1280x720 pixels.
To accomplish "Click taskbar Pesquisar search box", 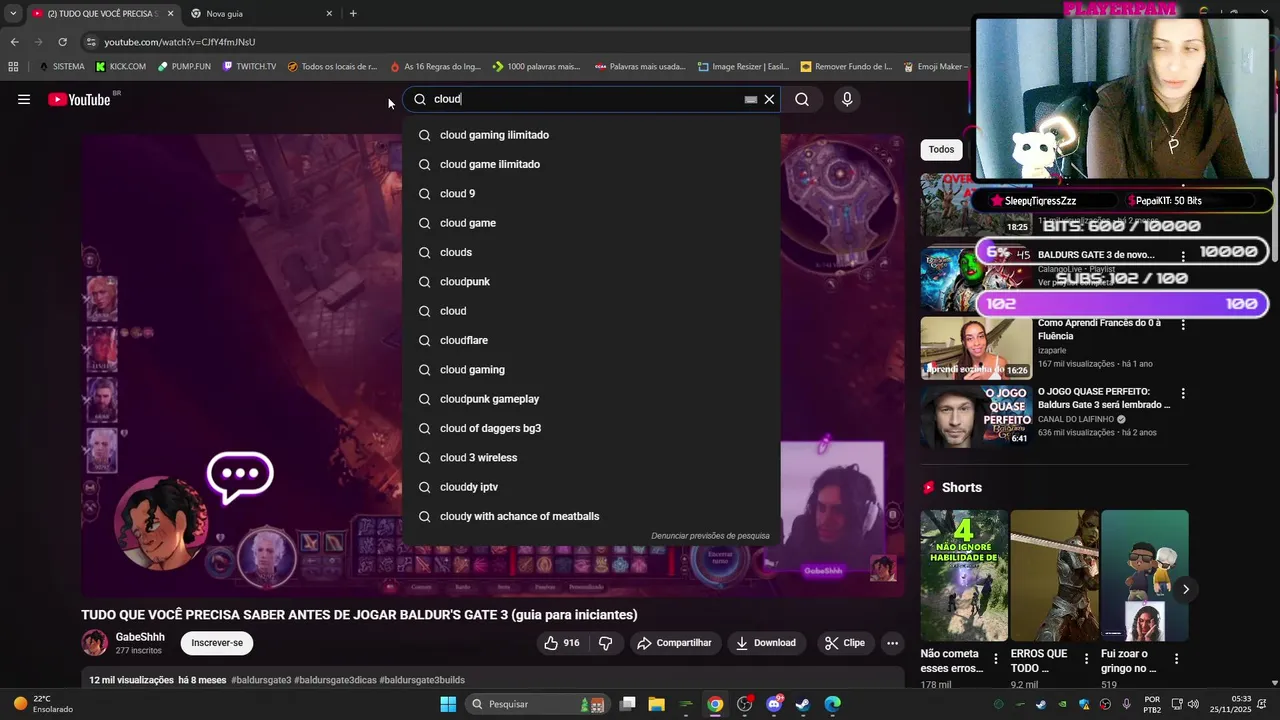I will (536, 704).
